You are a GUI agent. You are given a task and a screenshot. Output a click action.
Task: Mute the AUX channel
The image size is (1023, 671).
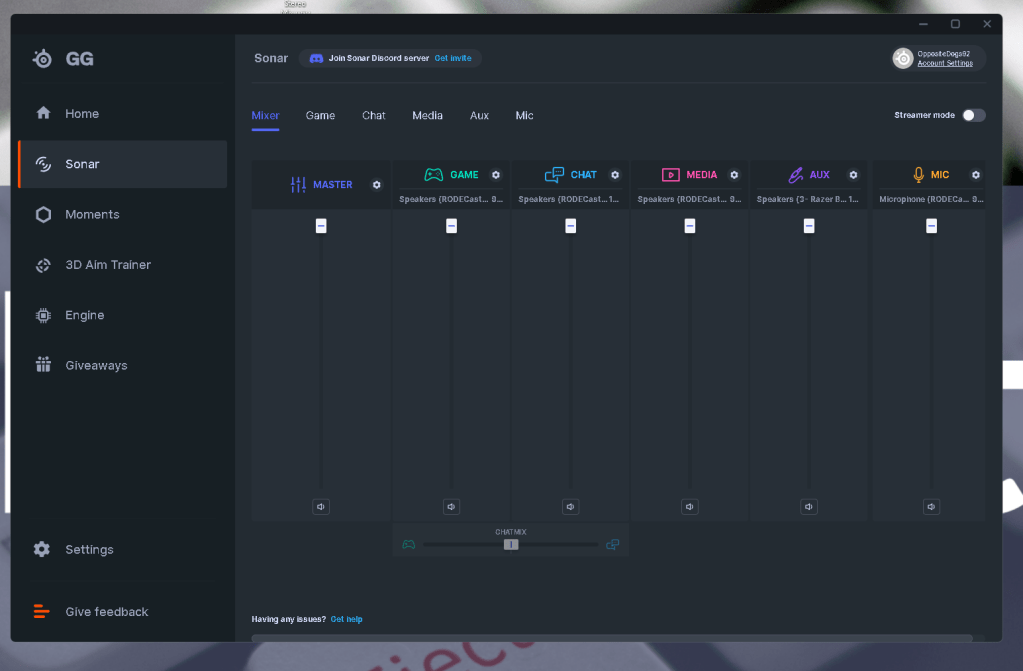click(809, 507)
